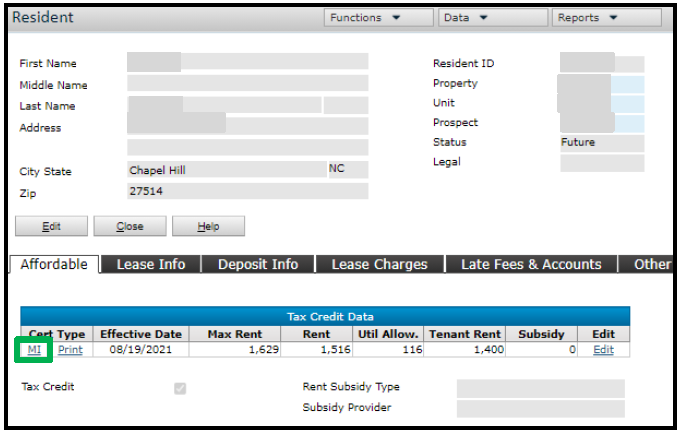
Task: Open the Deposit Info tab
Action: [x=258, y=264]
